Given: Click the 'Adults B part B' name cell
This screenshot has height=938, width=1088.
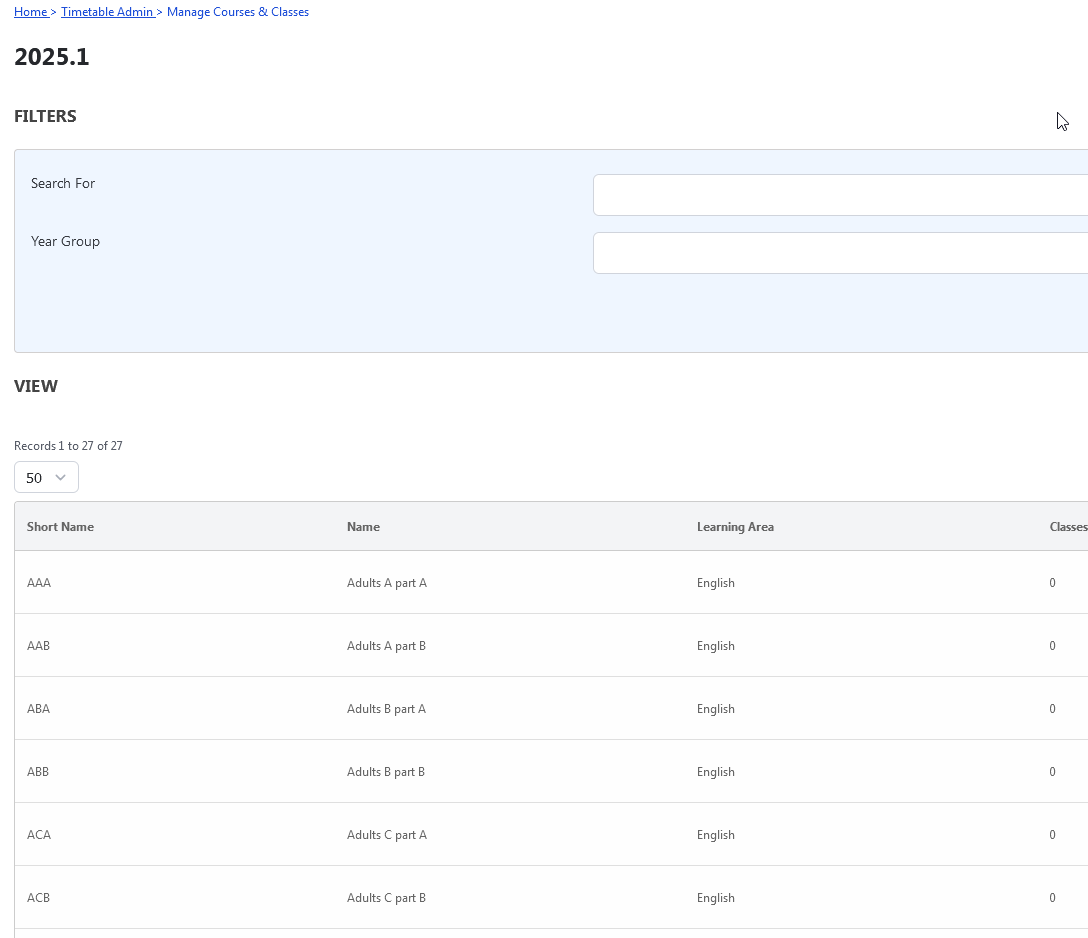Looking at the screenshot, I should click(386, 772).
